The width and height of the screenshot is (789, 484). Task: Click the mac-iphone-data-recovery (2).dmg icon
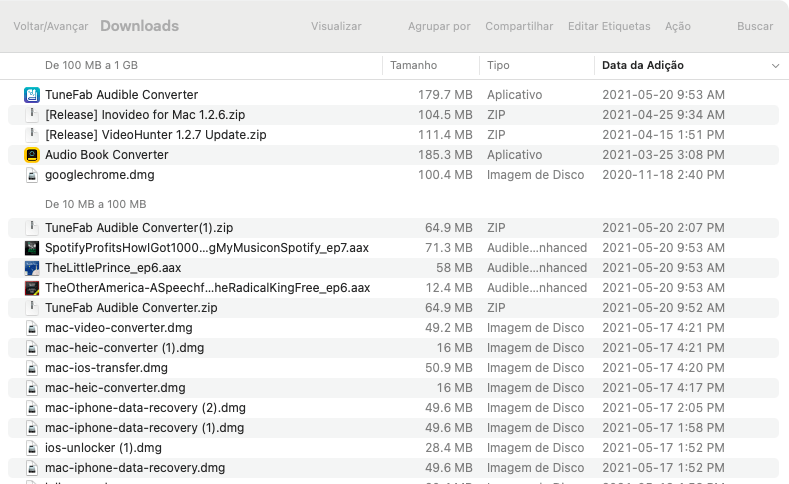click(32, 408)
